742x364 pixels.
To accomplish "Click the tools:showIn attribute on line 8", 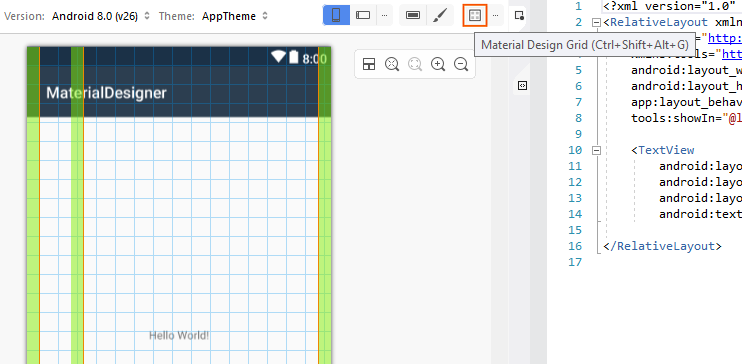I will coord(686,118).
